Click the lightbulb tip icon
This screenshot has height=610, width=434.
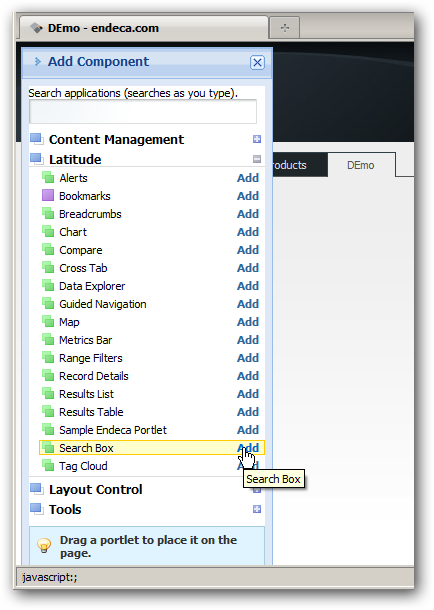44,545
